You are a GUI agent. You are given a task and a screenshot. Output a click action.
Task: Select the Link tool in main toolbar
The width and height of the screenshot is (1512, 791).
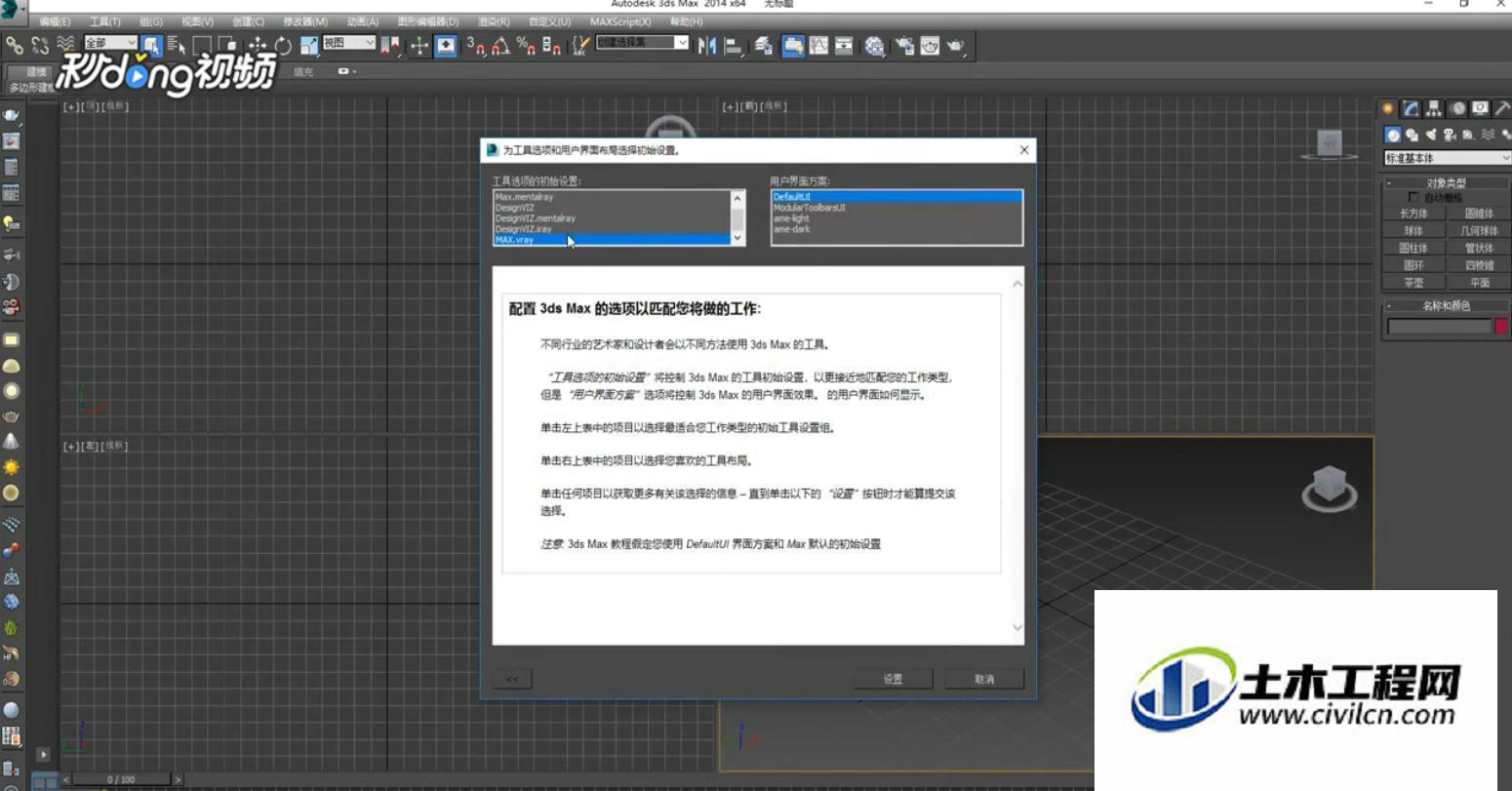point(15,45)
